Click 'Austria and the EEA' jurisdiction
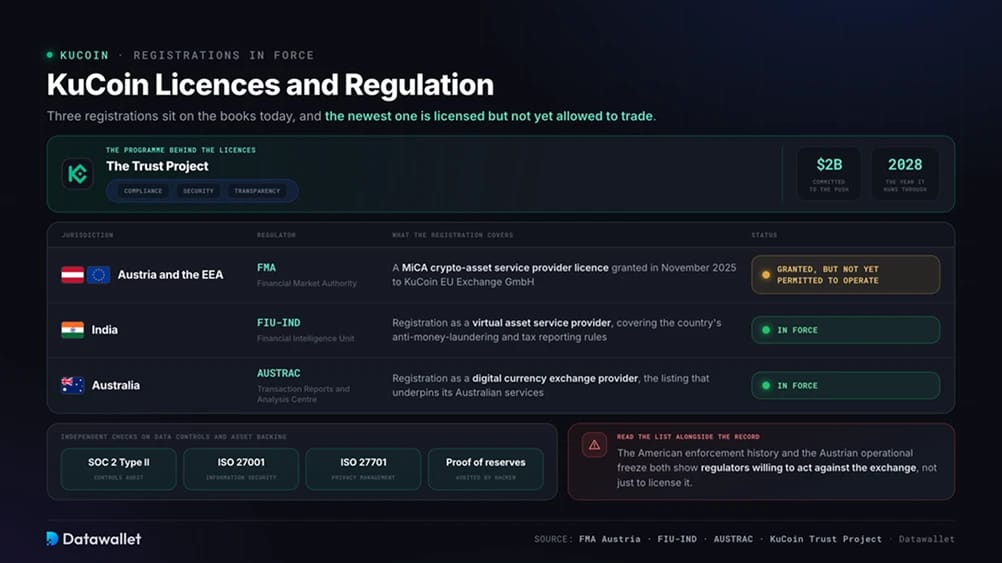 click(170, 275)
